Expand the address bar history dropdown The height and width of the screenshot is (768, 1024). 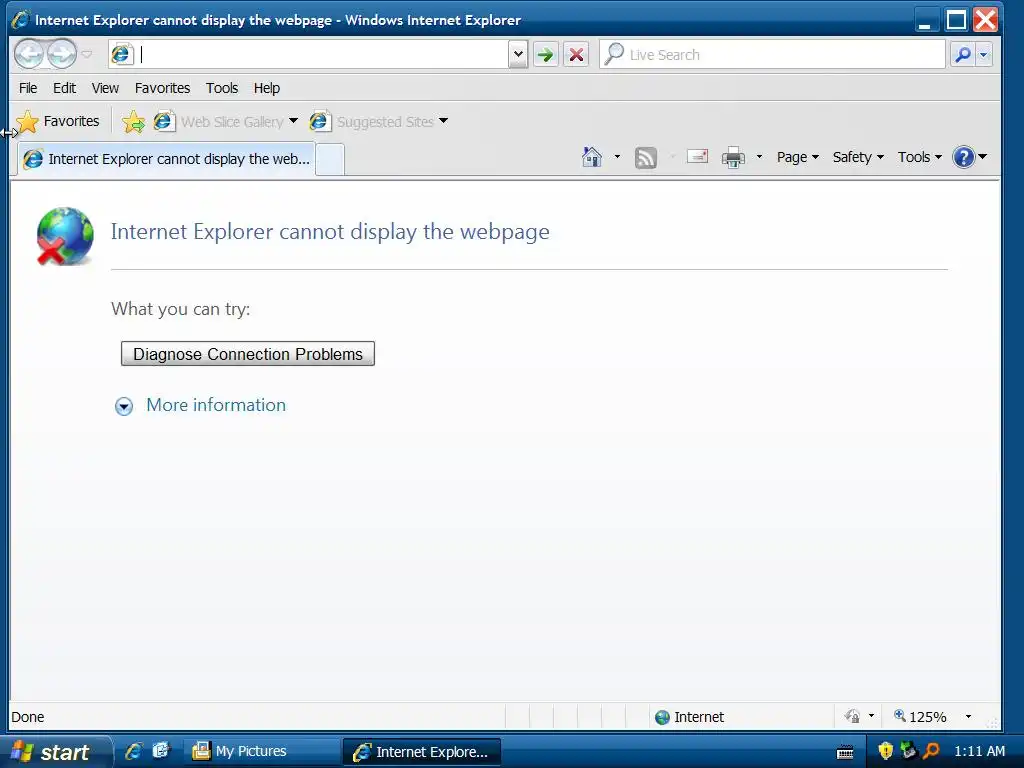point(518,54)
